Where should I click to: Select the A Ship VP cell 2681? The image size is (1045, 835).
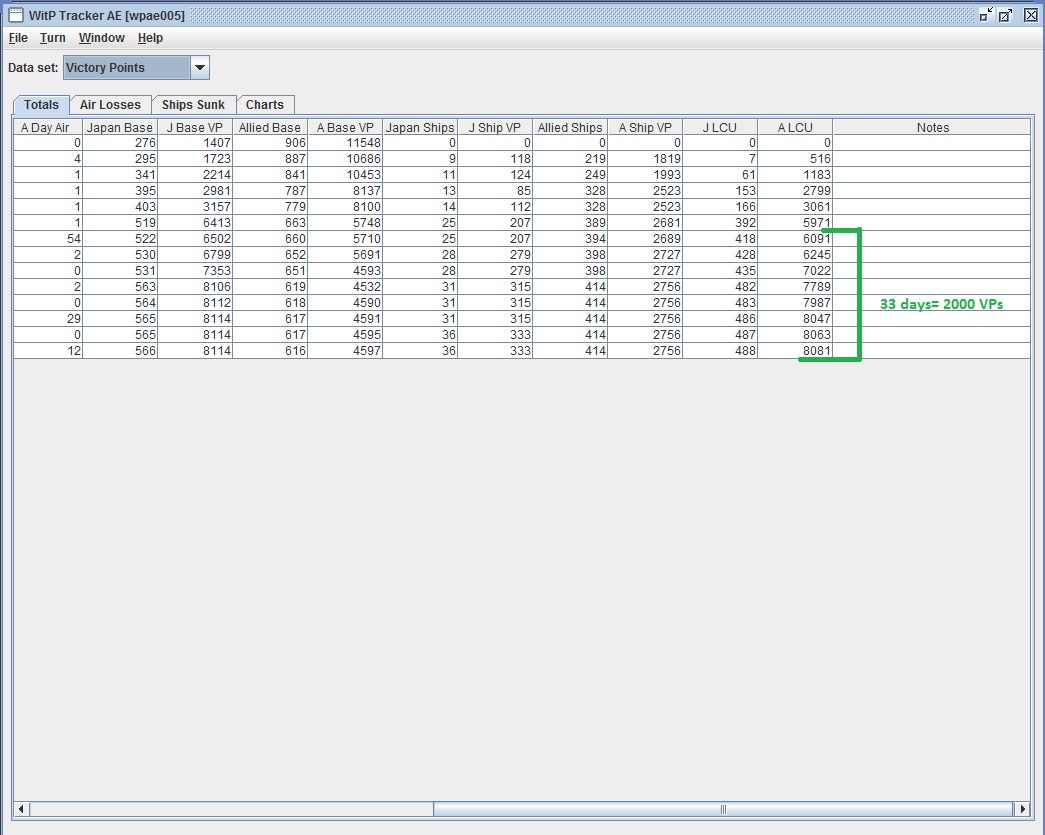[644, 223]
